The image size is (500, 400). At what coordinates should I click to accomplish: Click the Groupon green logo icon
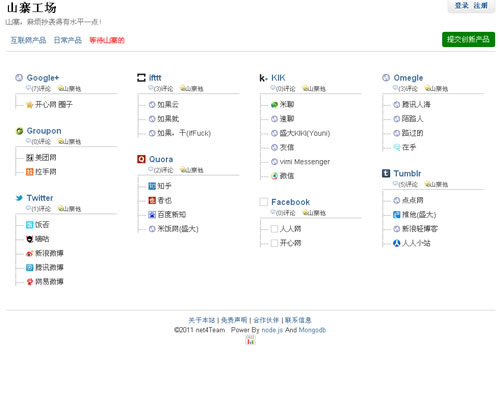(x=19, y=131)
